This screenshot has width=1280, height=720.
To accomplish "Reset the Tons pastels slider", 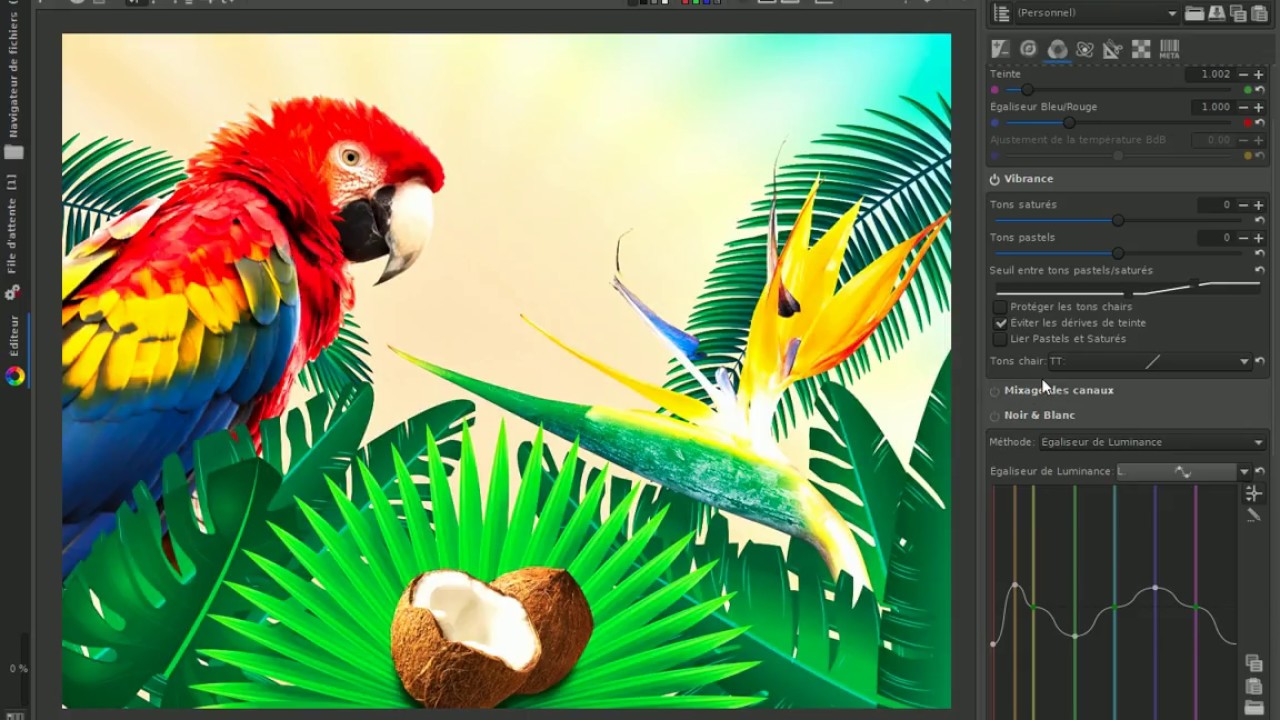I will pyautogui.click(x=1260, y=254).
